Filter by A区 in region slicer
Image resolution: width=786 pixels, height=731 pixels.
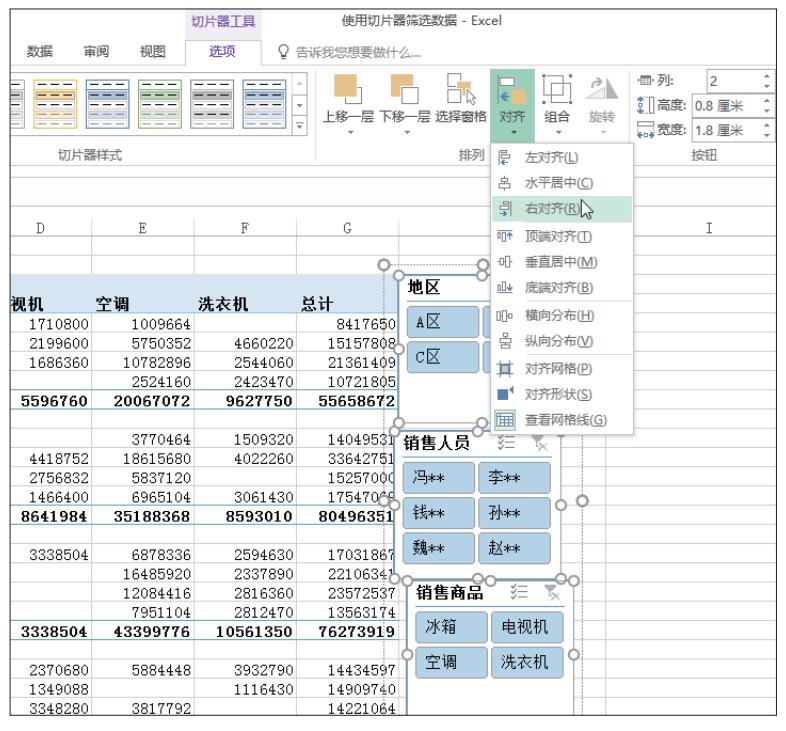(443, 321)
